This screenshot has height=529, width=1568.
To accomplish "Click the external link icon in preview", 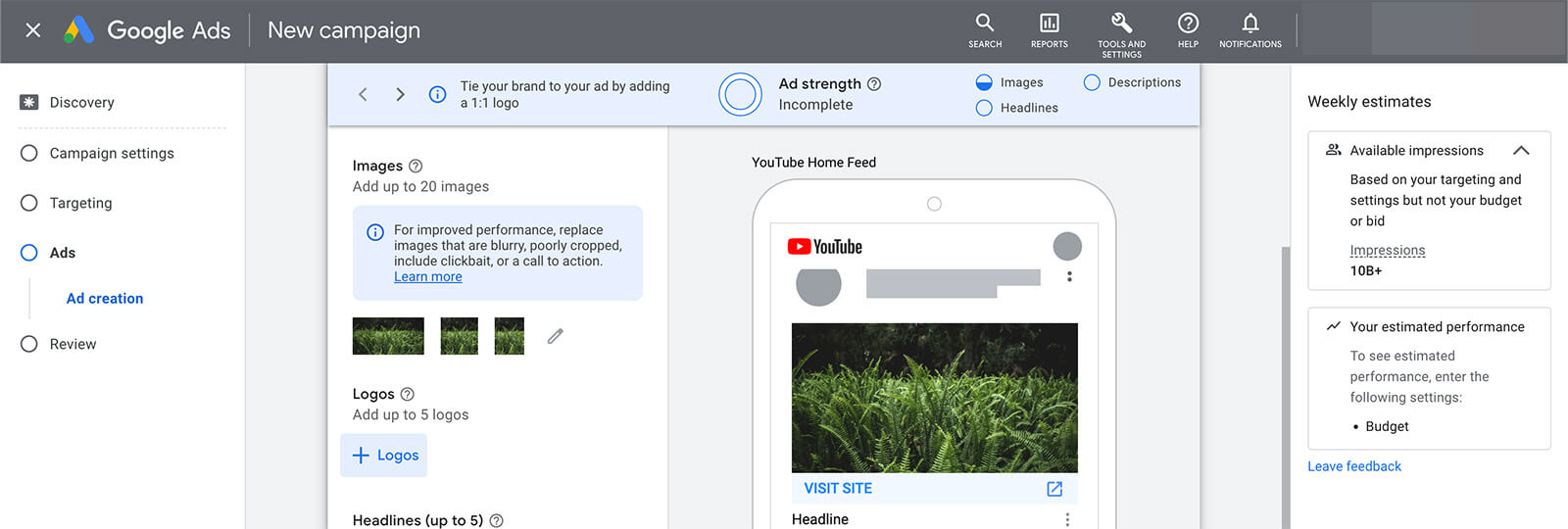I will (x=1054, y=489).
